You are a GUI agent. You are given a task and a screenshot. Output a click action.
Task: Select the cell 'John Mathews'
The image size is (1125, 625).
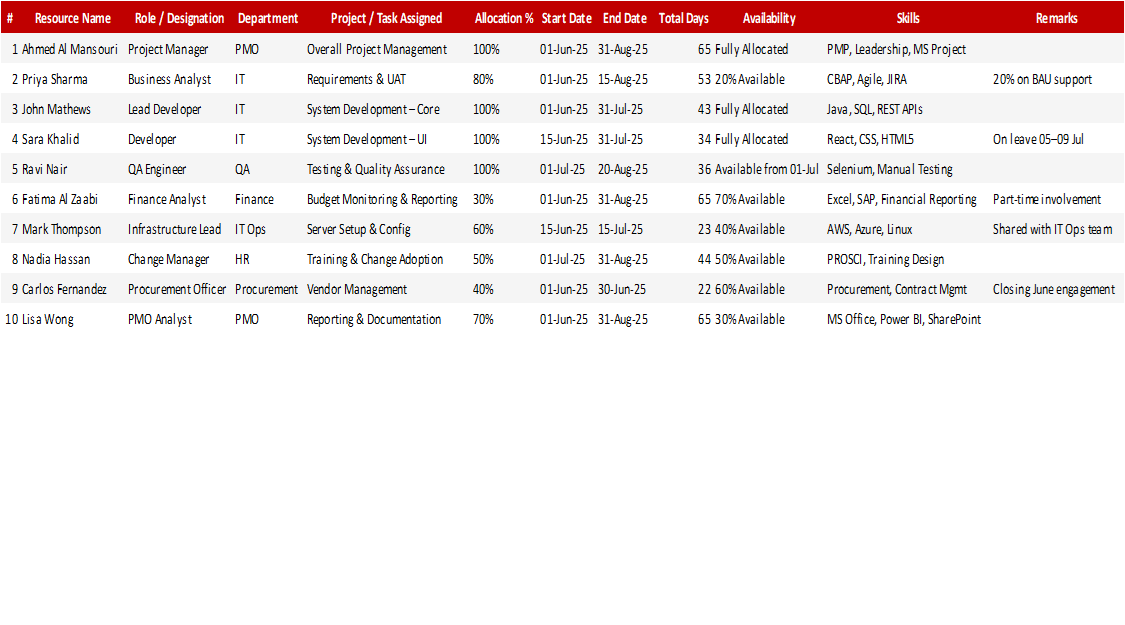pyautogui.click(x=56, y=110)
